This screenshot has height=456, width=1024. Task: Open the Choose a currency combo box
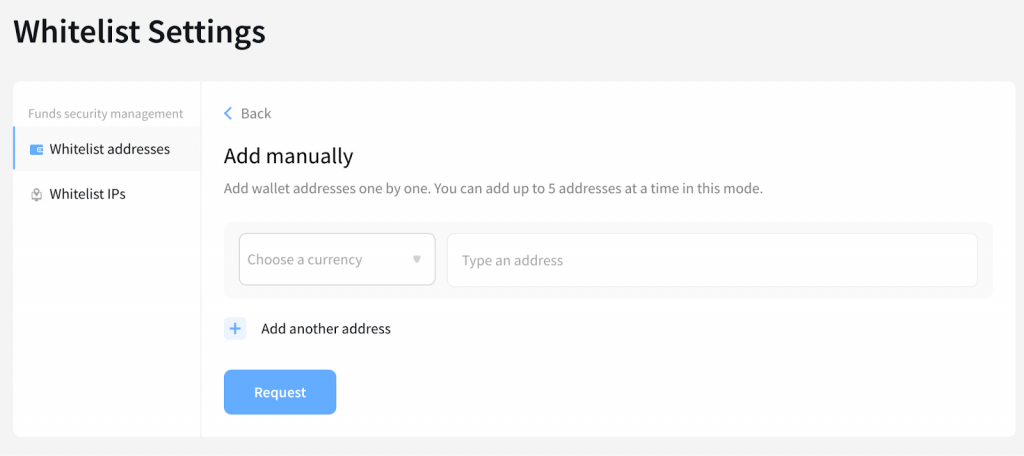coord(337,259)
